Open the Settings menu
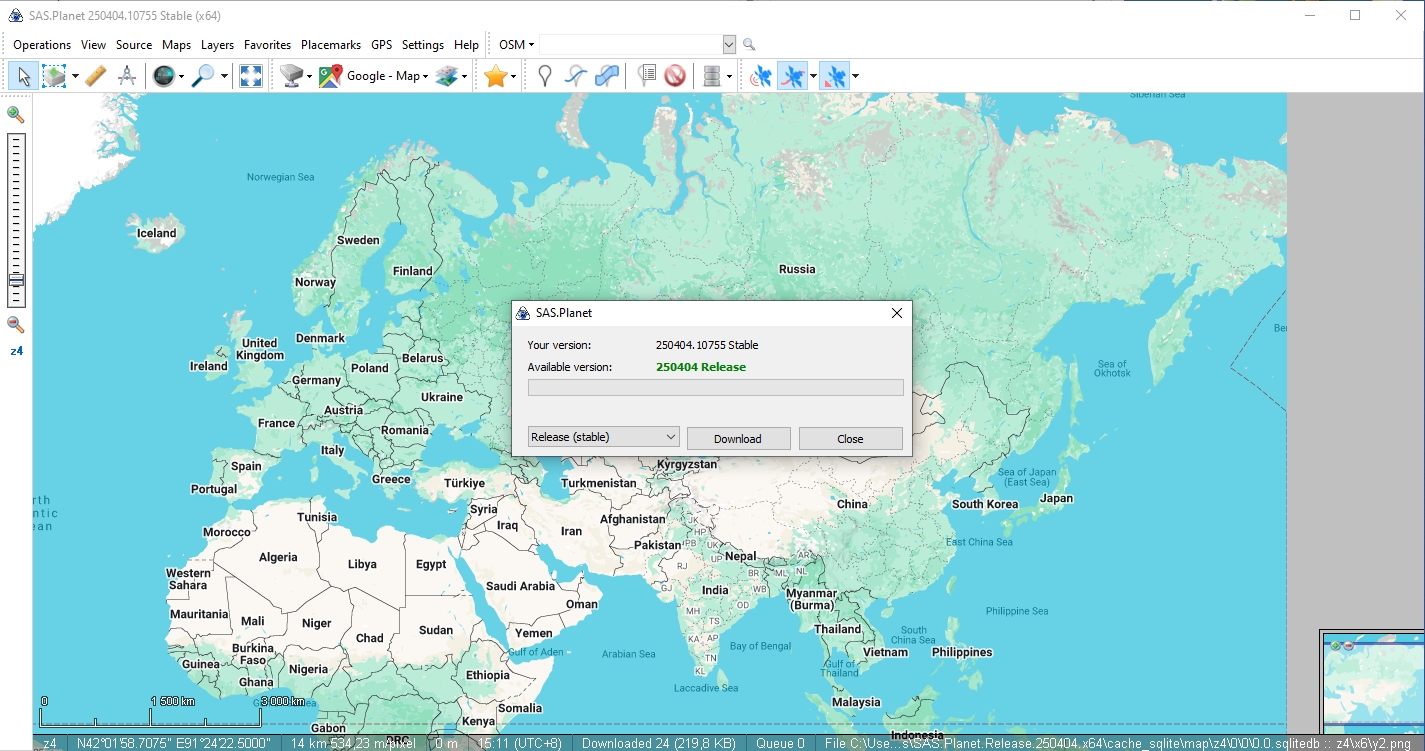This screenshot has height=751, width=1425. point(423,44)
